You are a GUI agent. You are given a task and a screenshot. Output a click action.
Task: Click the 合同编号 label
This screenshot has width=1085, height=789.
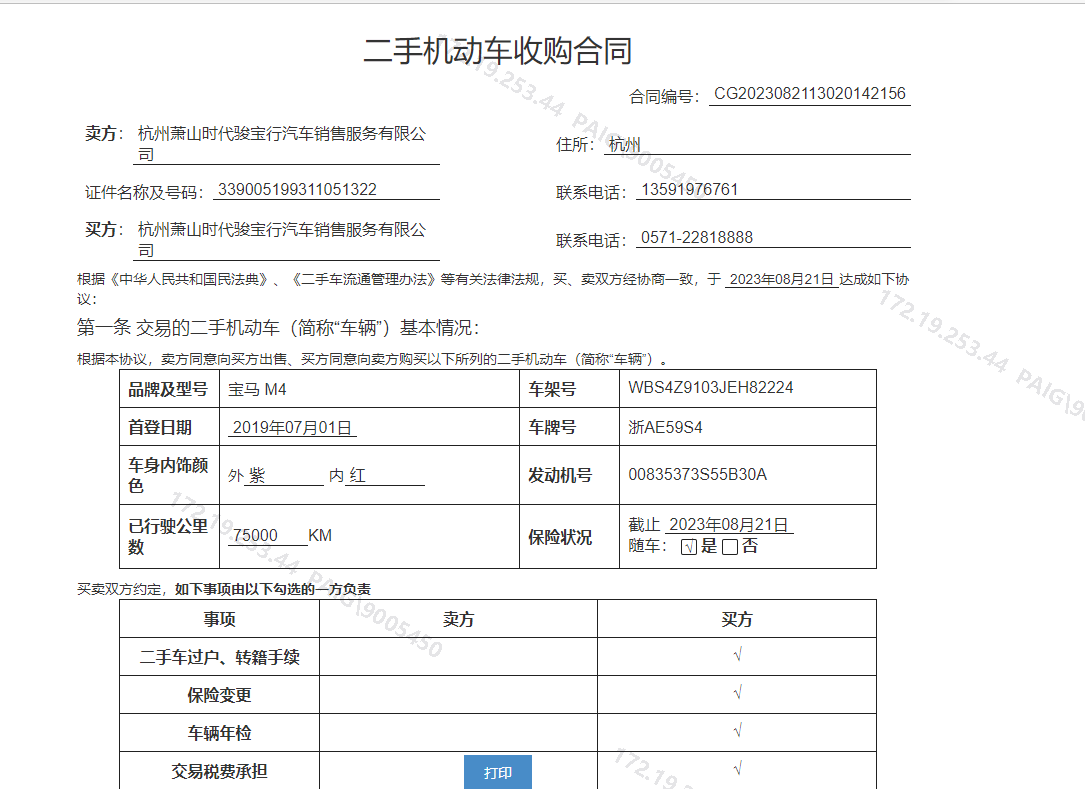point(664,97)
